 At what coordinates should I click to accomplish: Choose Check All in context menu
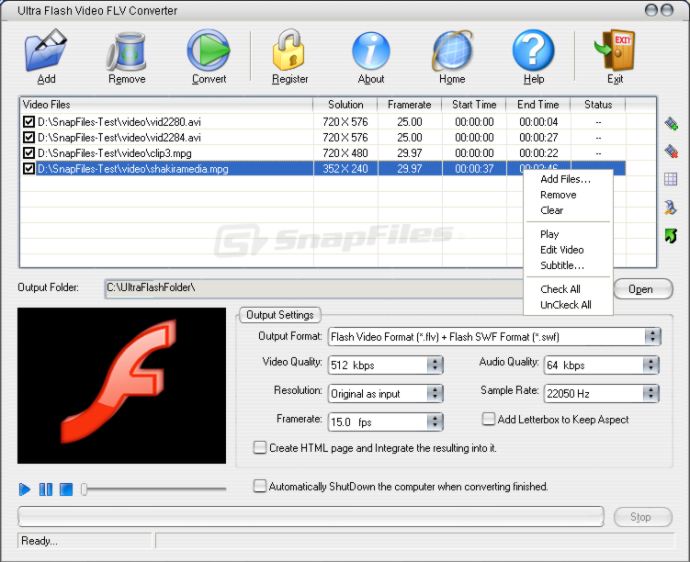coord(560,289)
